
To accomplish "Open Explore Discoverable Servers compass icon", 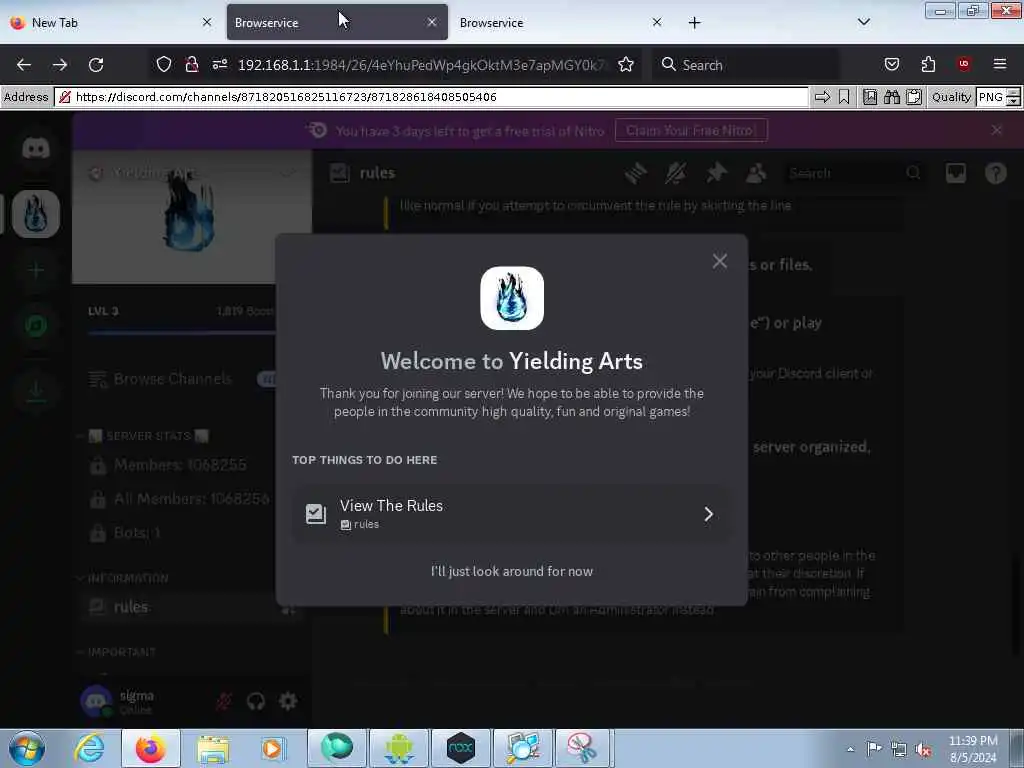I will click(36, 325).
